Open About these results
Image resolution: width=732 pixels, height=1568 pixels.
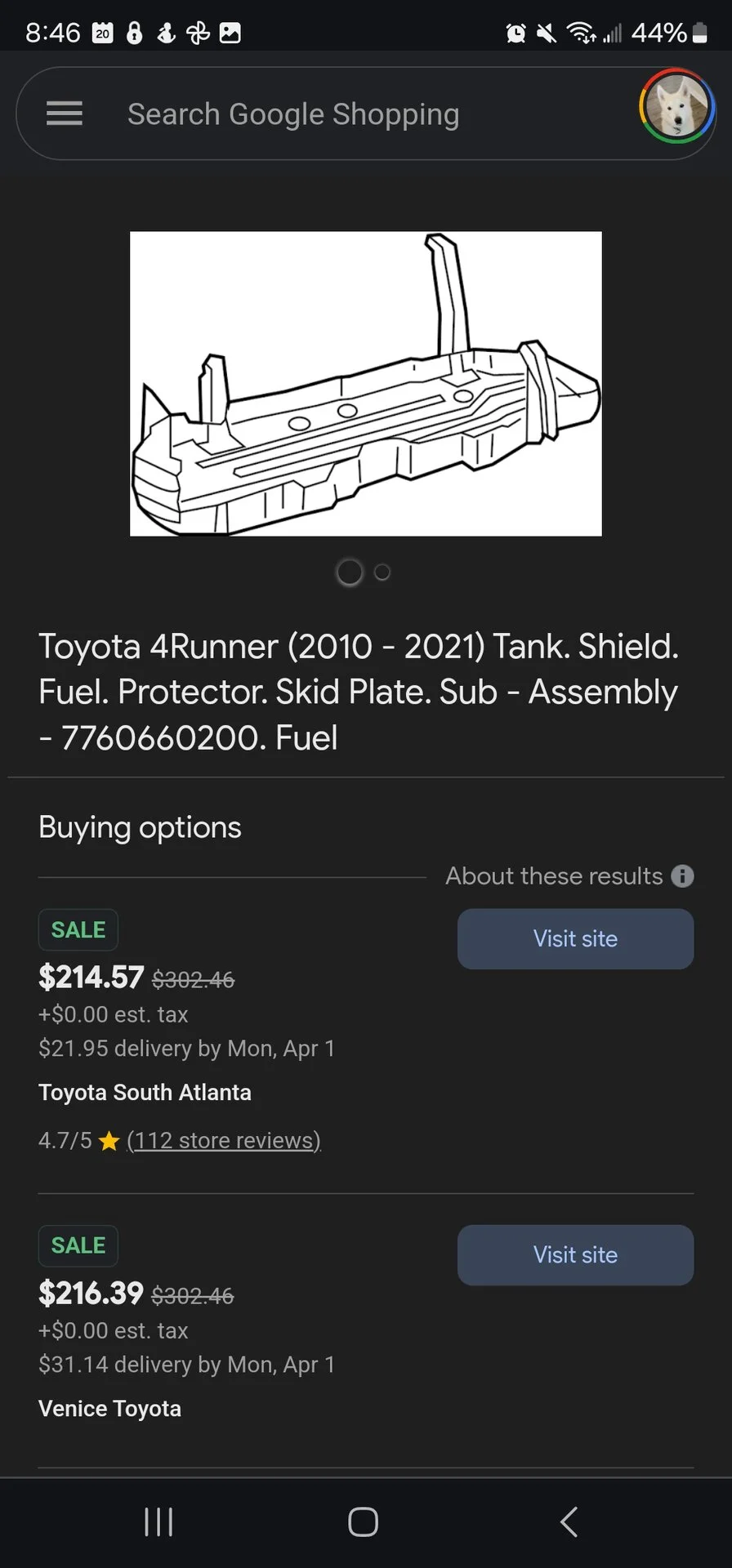click(554, 876)
